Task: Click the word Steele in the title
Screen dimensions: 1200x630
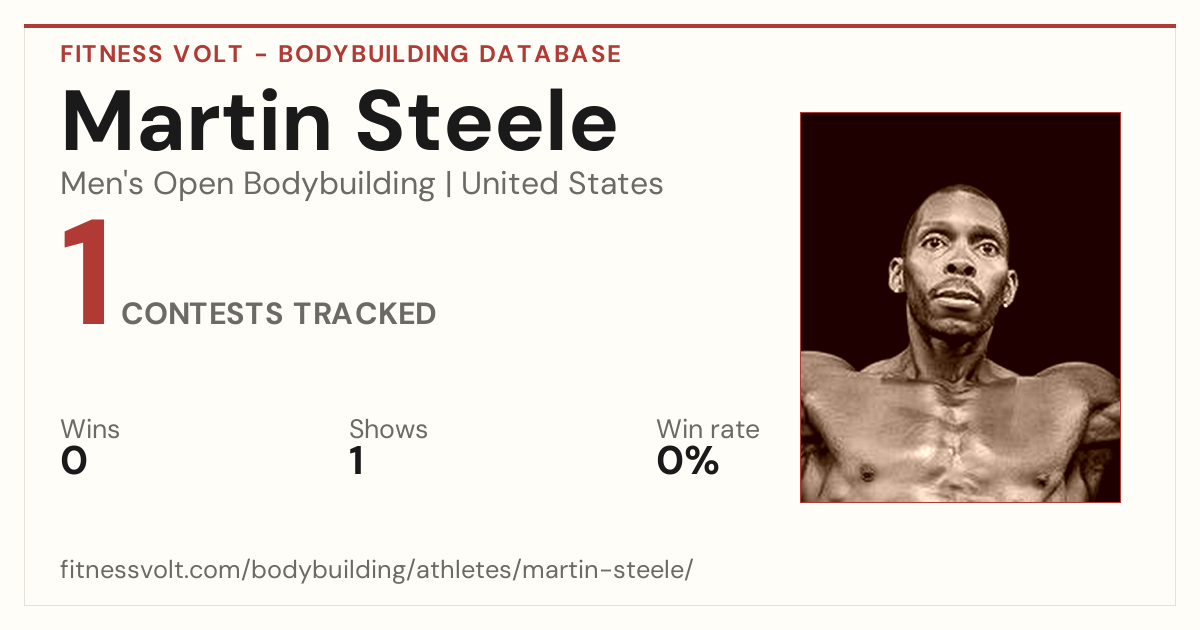Action: point(488,121)
